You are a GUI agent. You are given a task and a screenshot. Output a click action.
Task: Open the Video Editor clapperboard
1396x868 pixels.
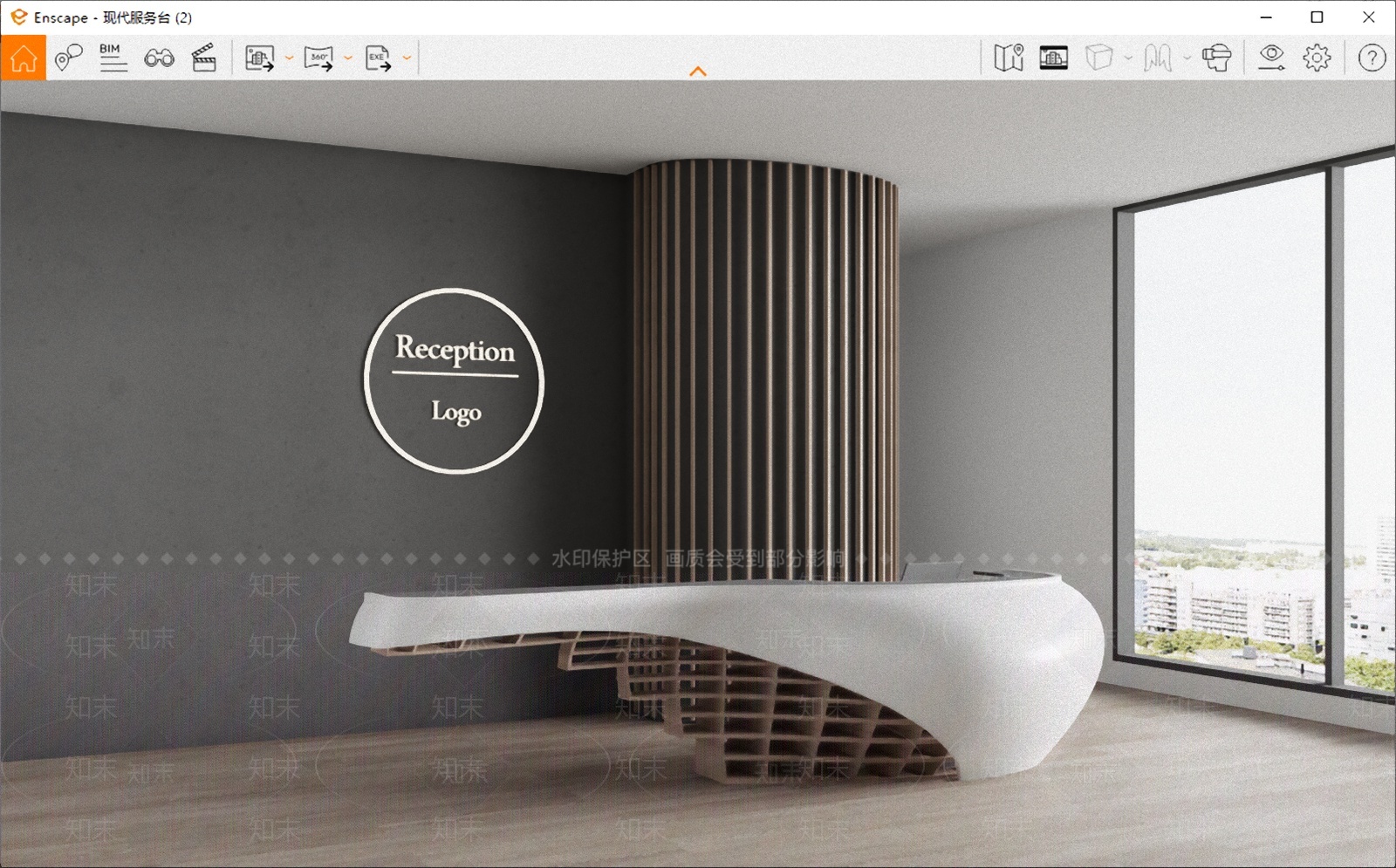tap(204, 58)
